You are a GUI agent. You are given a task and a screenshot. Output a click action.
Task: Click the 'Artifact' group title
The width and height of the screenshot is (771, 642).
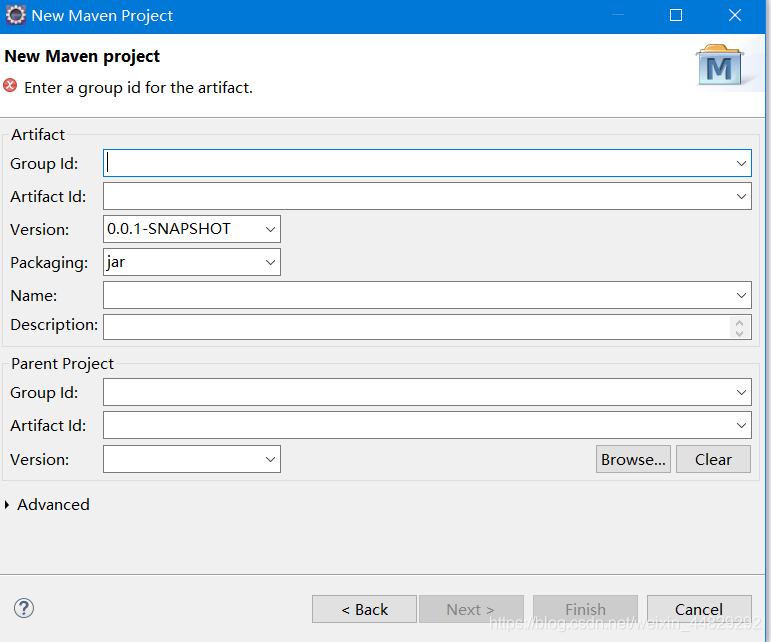[38, 135]
